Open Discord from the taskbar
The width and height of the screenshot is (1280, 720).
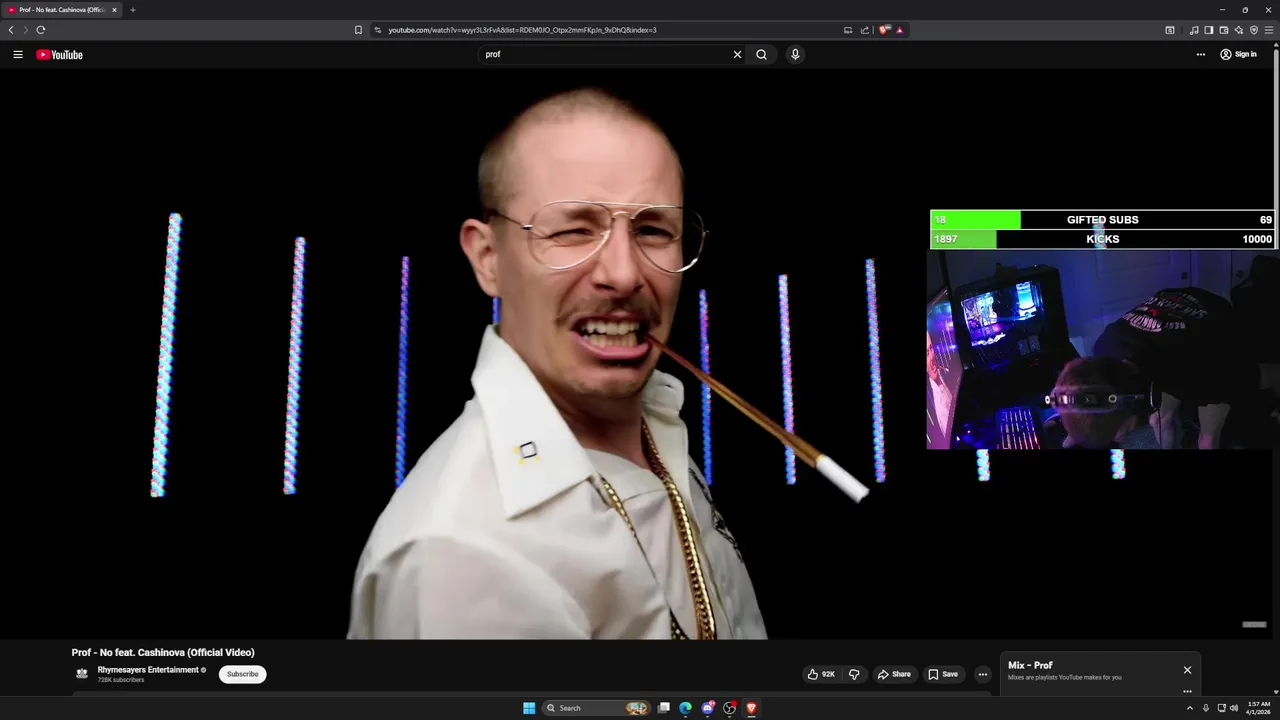click(708, 708)
